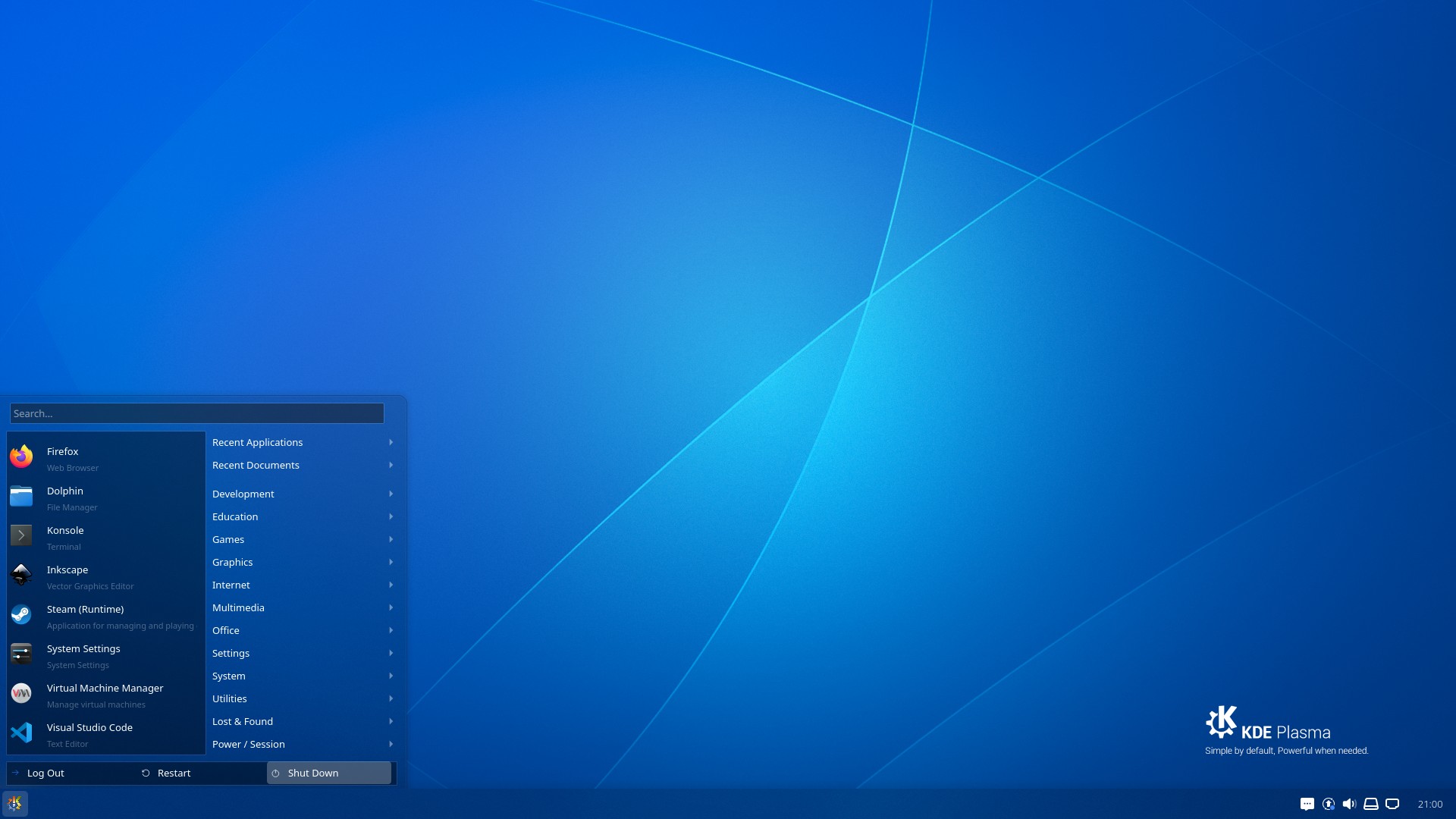Image resolution: width=1456 pixels, height=819 pixels.
Task: Open the wired network tray icon
Action: 1392,804
